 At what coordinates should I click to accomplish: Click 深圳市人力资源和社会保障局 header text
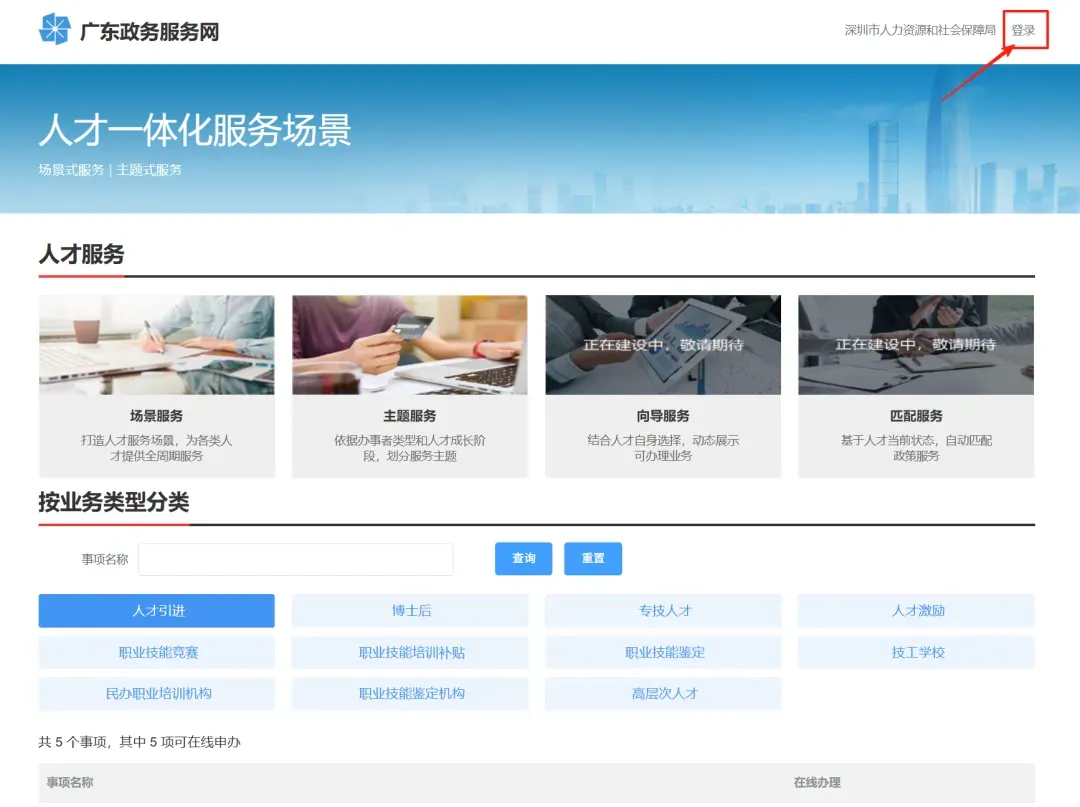[920, 30]
